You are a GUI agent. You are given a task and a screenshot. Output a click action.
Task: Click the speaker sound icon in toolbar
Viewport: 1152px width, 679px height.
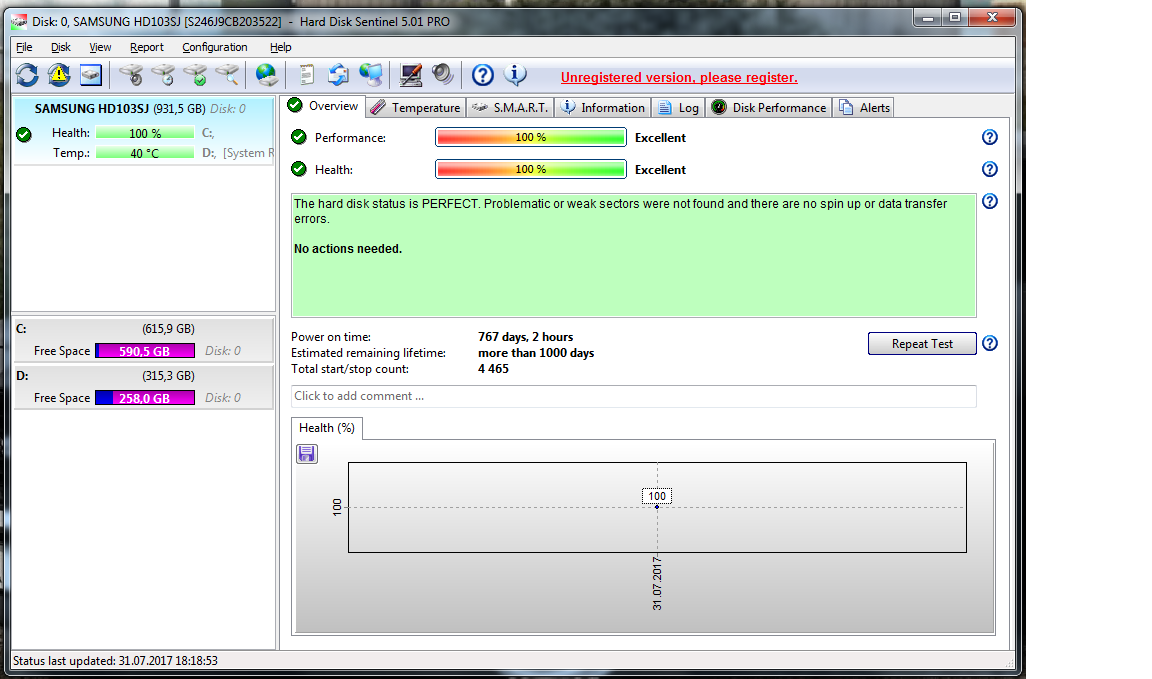pyautogui.click(x=442, y=75)
